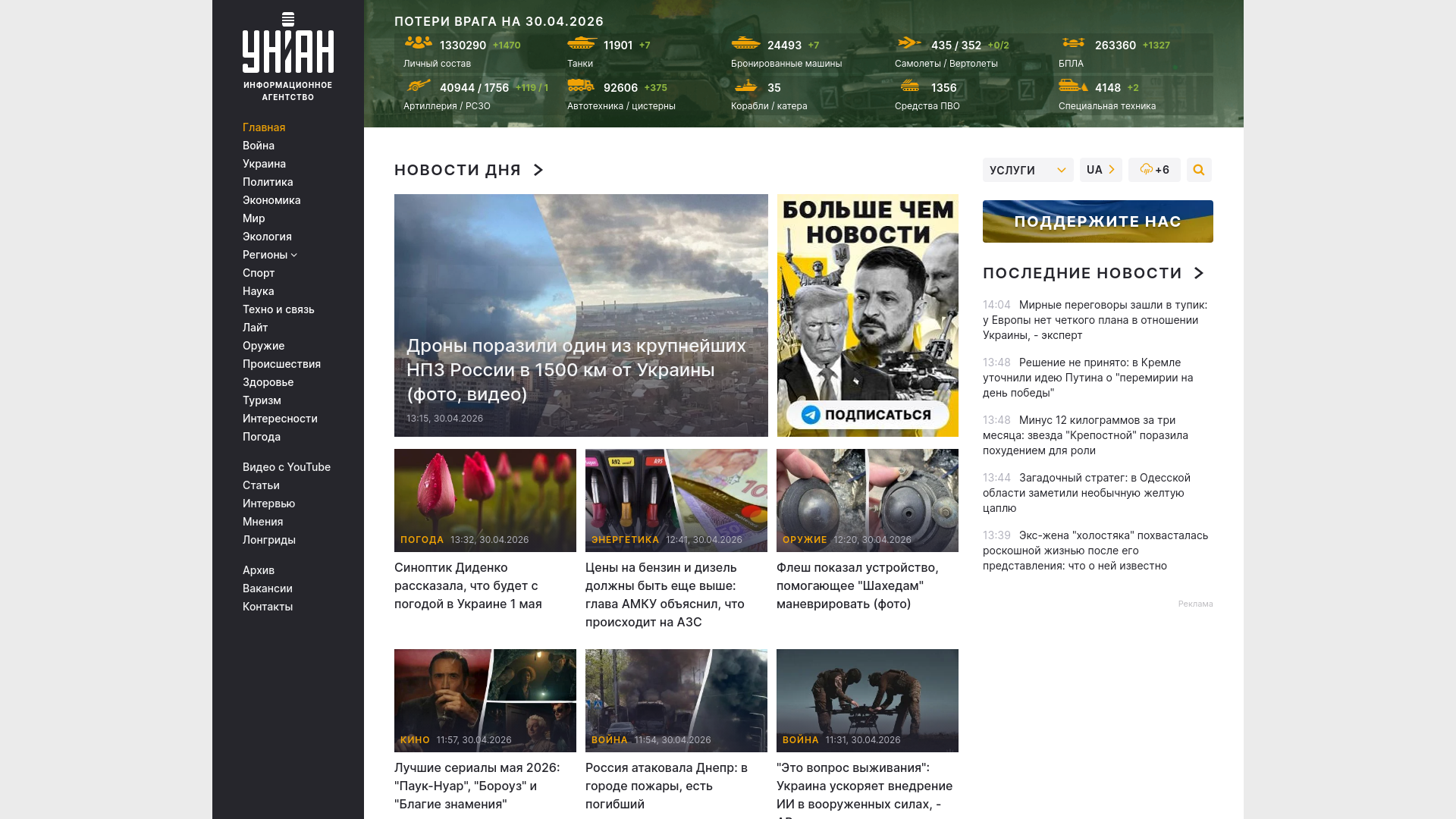Open the Интервью link
The height and width of the screenshot is (819, 1456).
(269, 504)
